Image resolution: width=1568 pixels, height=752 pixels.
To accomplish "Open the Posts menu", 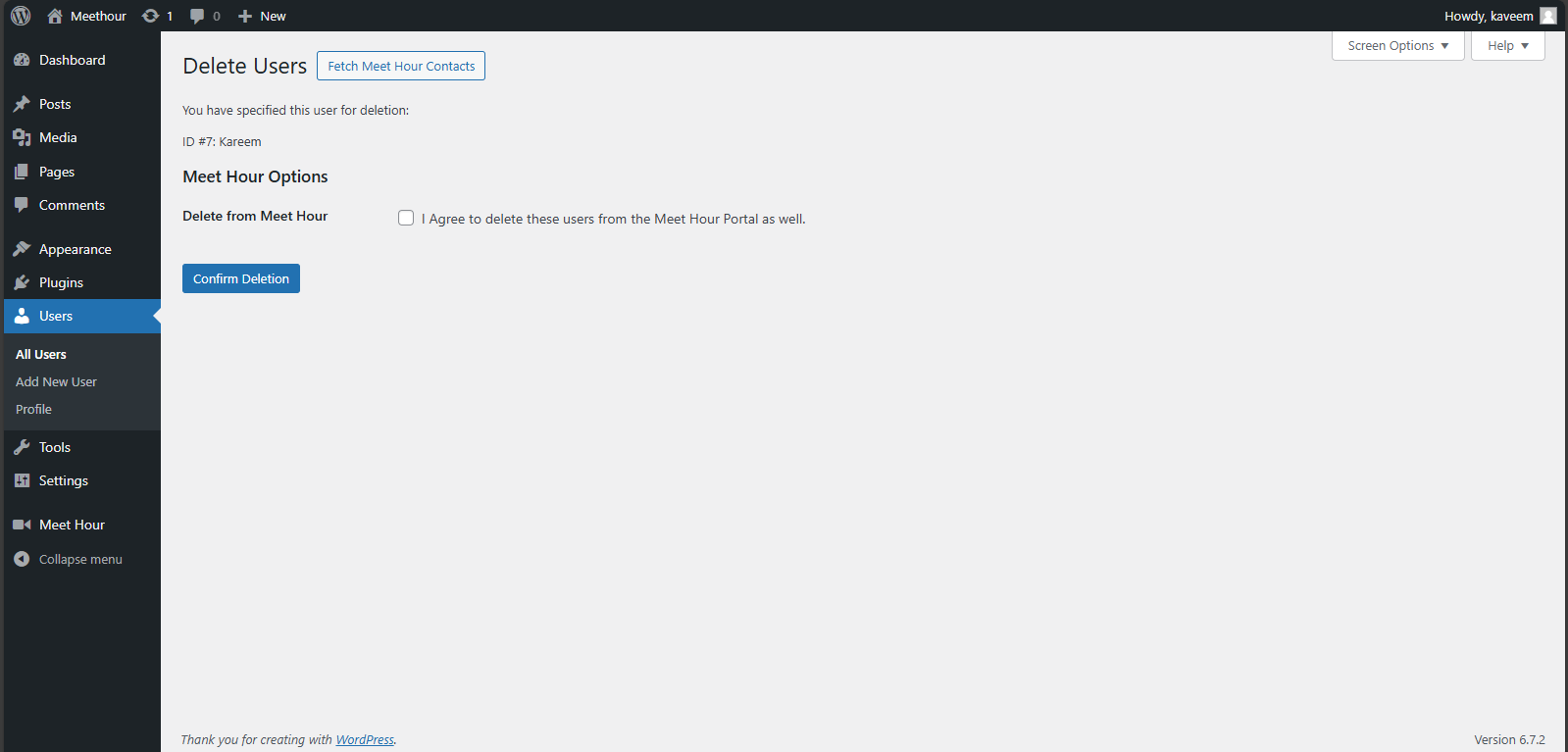I will click(55, 104).
